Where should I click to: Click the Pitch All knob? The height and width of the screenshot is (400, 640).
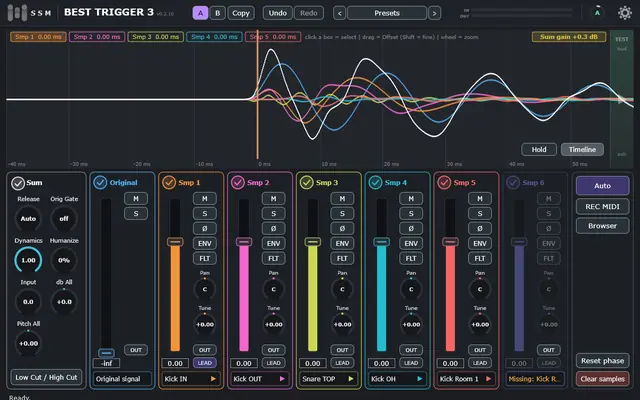coord(28,343)
